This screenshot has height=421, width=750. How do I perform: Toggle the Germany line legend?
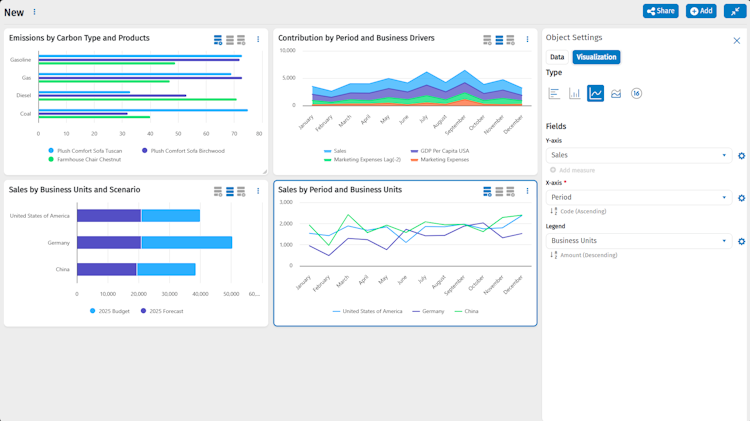pos(428,311)
